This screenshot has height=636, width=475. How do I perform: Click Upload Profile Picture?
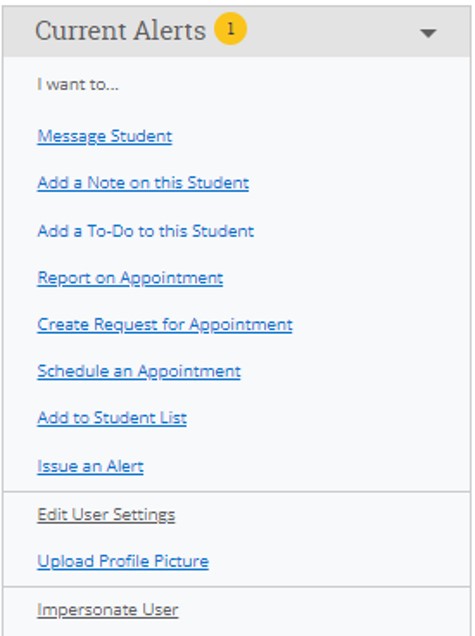123,561
